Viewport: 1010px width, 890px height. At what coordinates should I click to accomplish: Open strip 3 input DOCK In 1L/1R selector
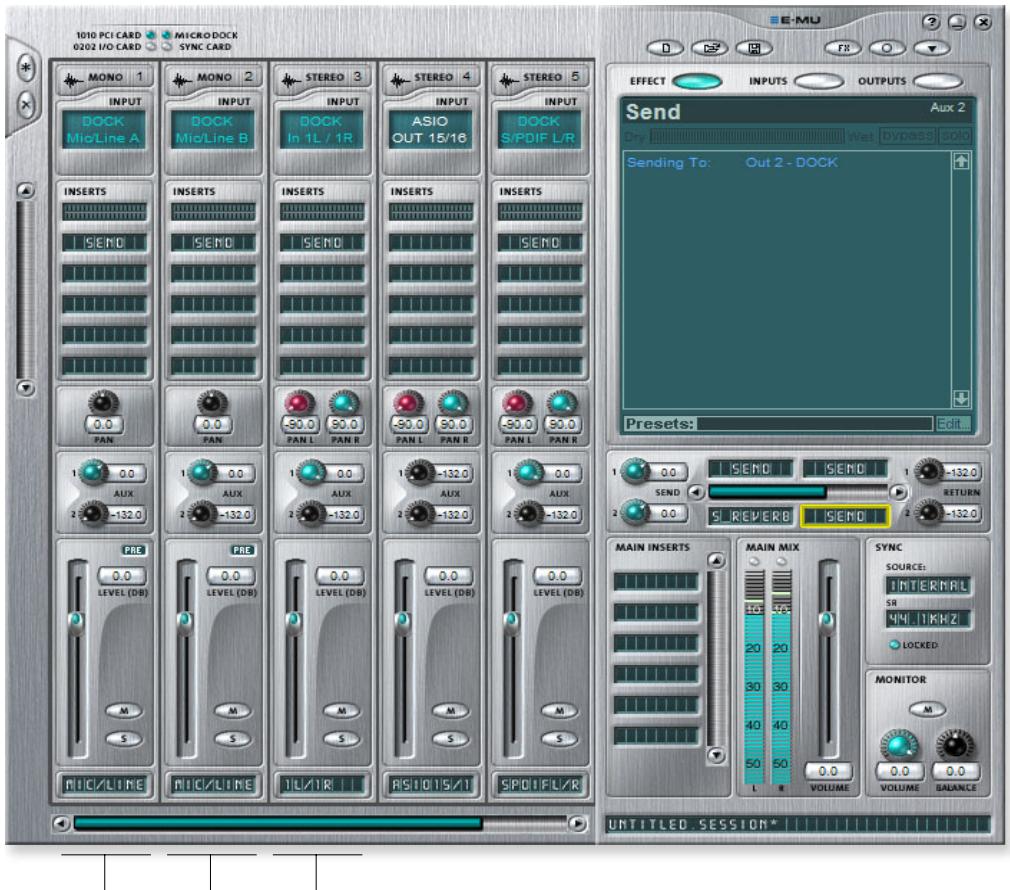[x=321, y=129]
